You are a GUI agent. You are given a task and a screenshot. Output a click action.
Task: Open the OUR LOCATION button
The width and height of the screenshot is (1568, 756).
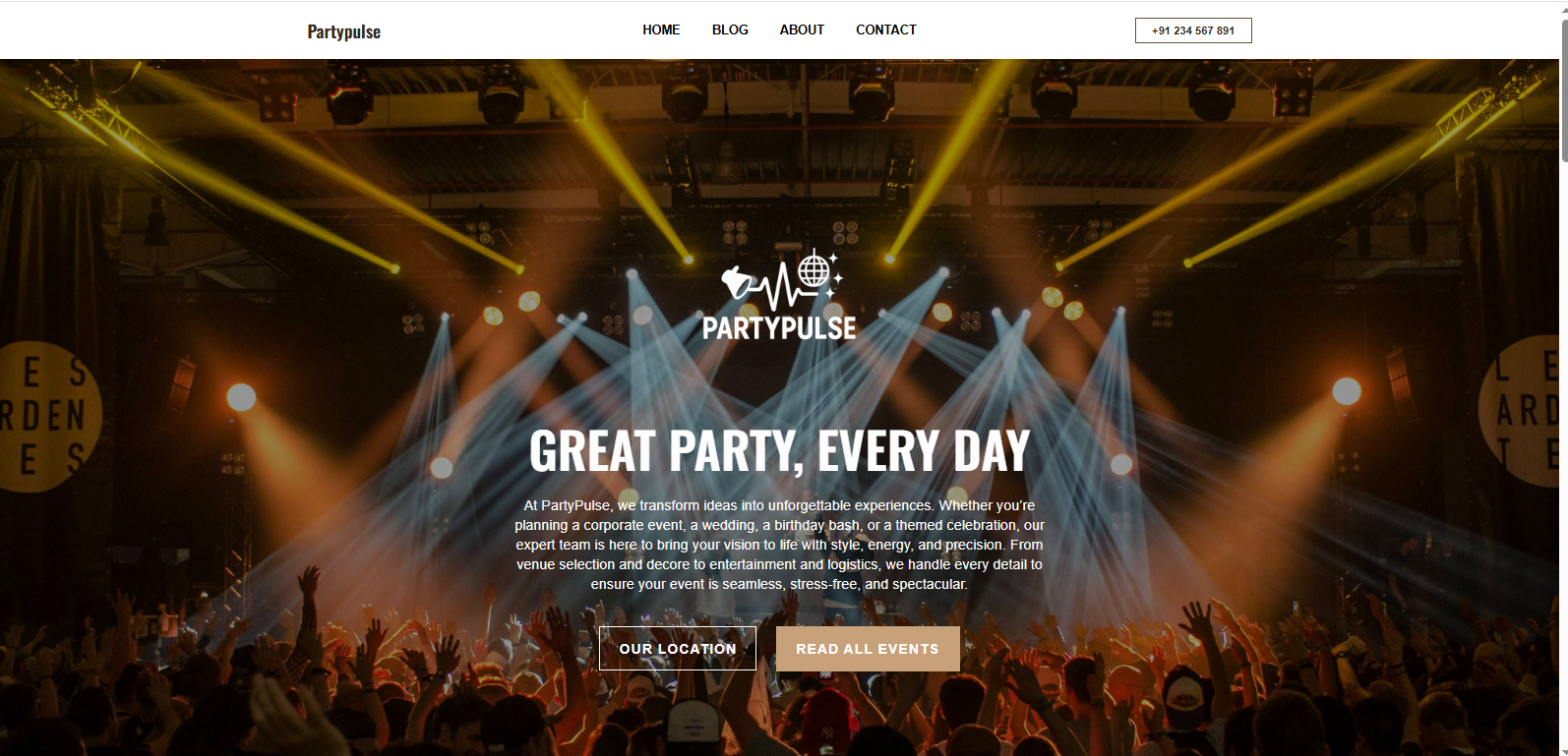click(x=678, y=649)
